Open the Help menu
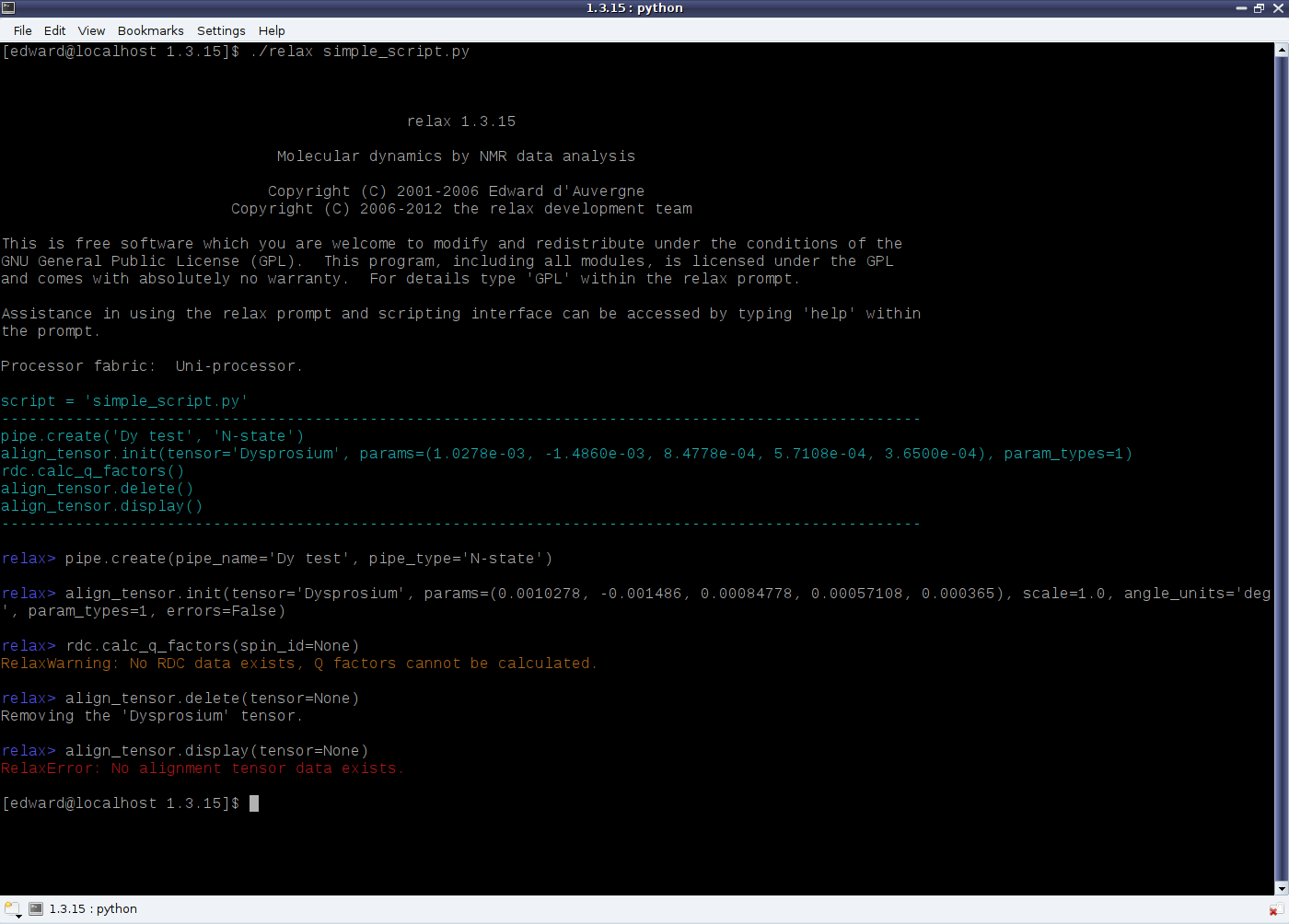Image resolution: width=1289 pixels, height=924 pixels. (x=272, y=30)
